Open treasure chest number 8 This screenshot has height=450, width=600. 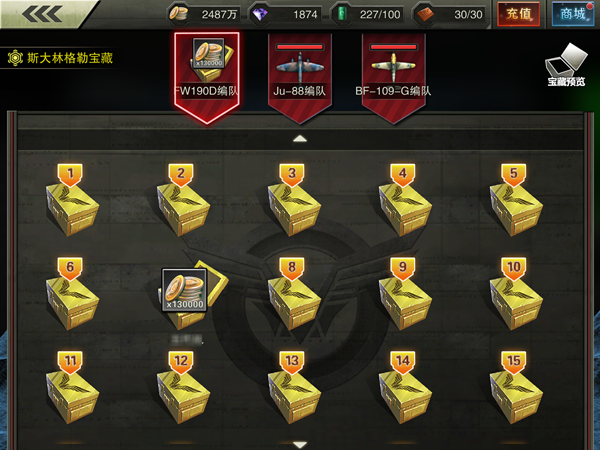294,294
